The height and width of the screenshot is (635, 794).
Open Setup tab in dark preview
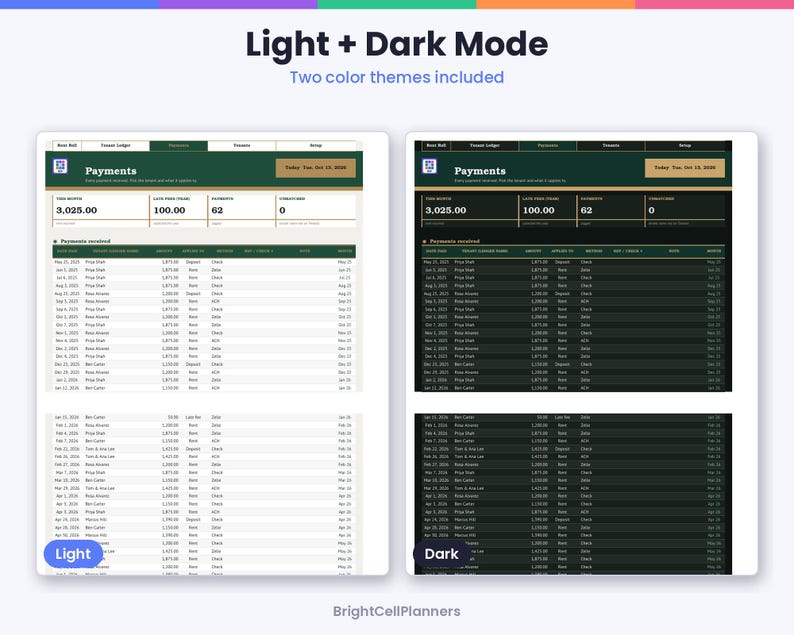click(685, 145)
